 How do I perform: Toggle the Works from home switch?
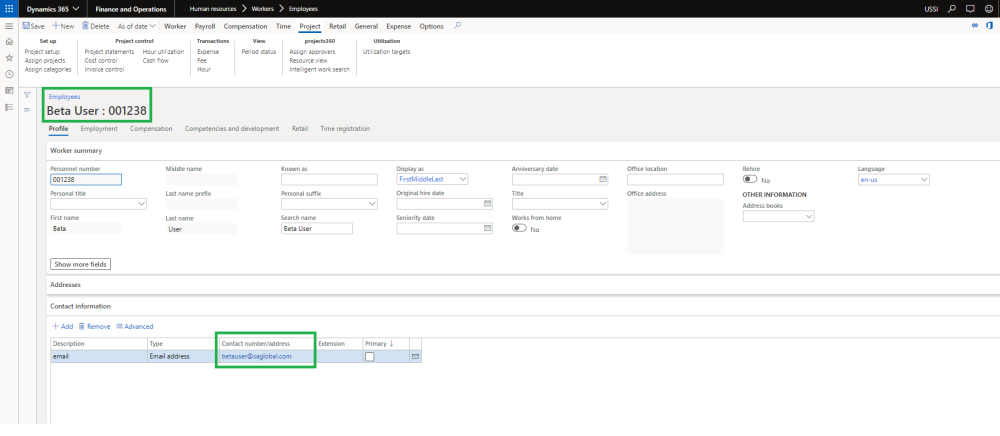click(x=519, y=228)
